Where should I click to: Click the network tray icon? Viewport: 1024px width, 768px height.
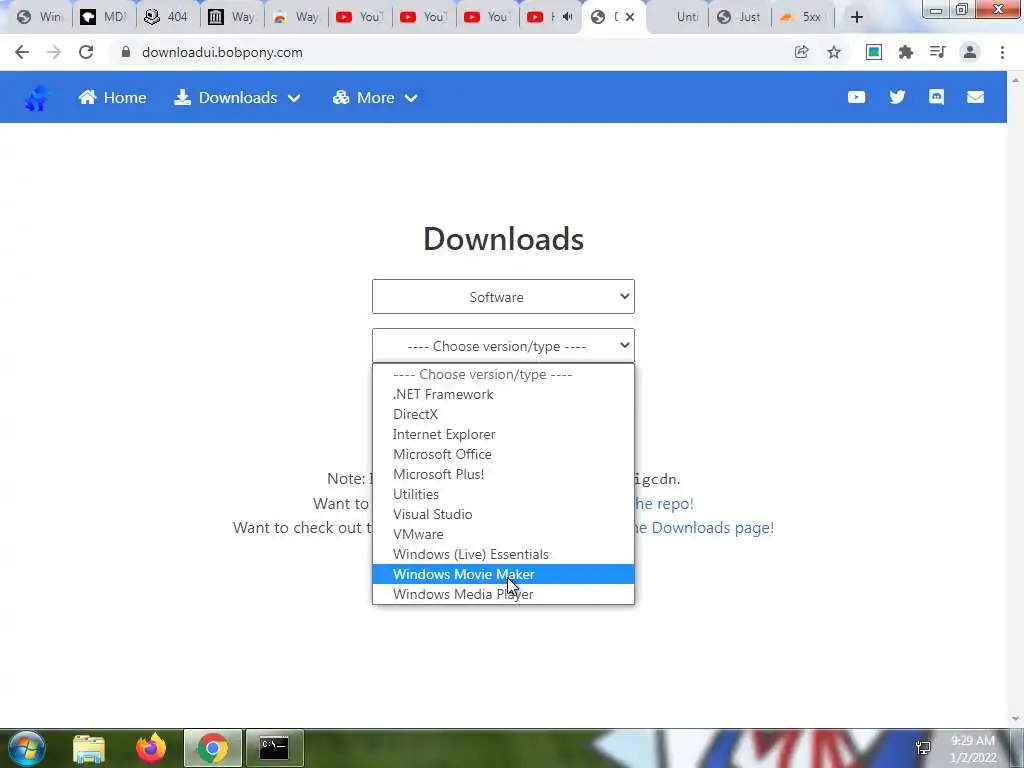coord(923,748)
